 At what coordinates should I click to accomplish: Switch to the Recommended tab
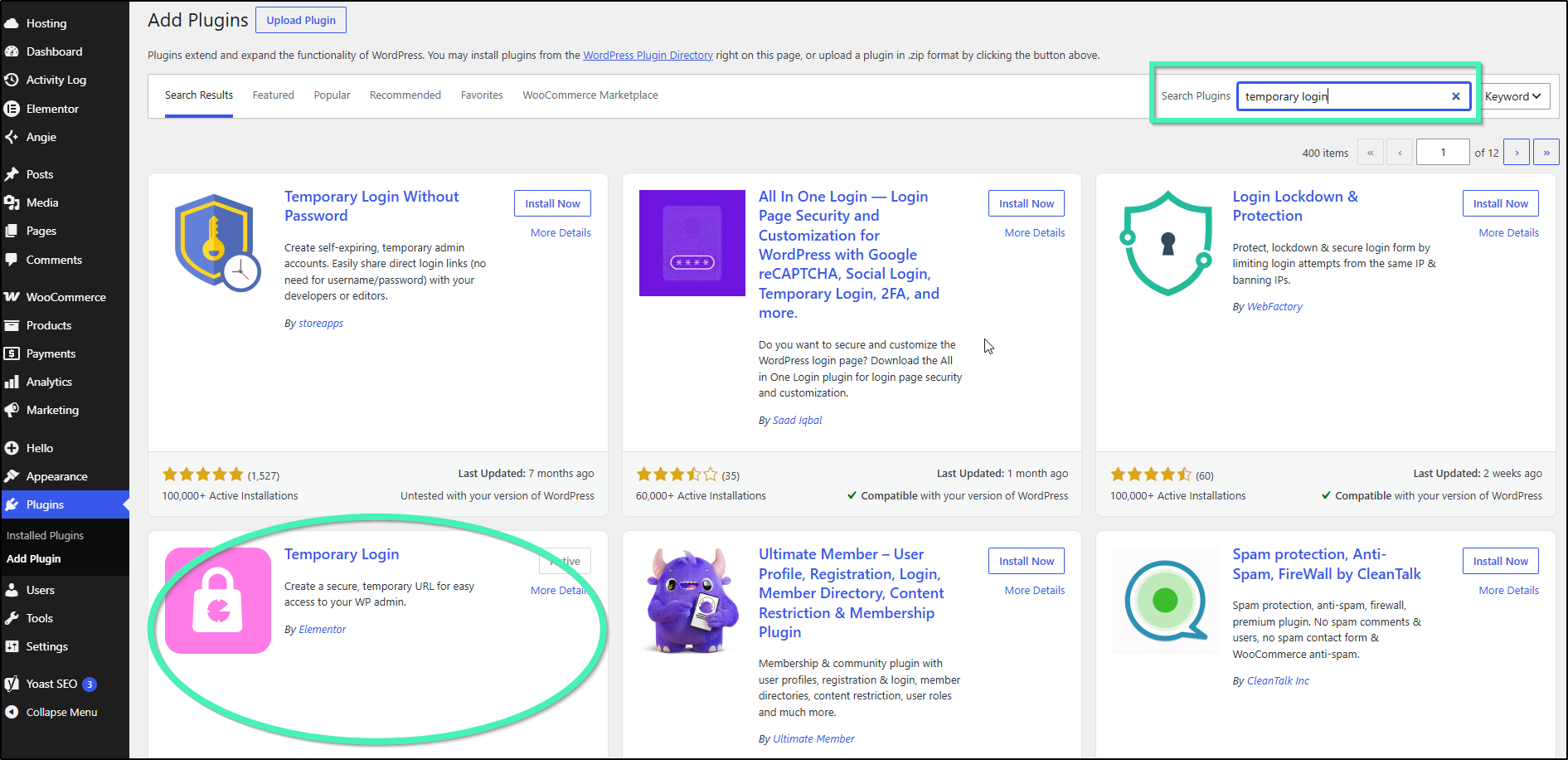405,95
